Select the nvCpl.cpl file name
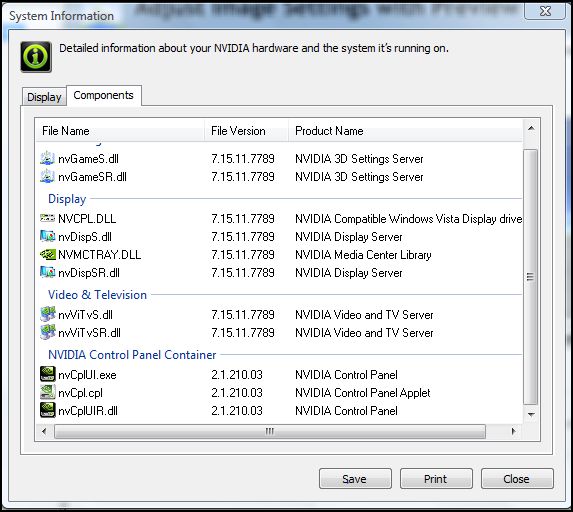Viewport: 573px width, 512px height. (x=80, y=393)
